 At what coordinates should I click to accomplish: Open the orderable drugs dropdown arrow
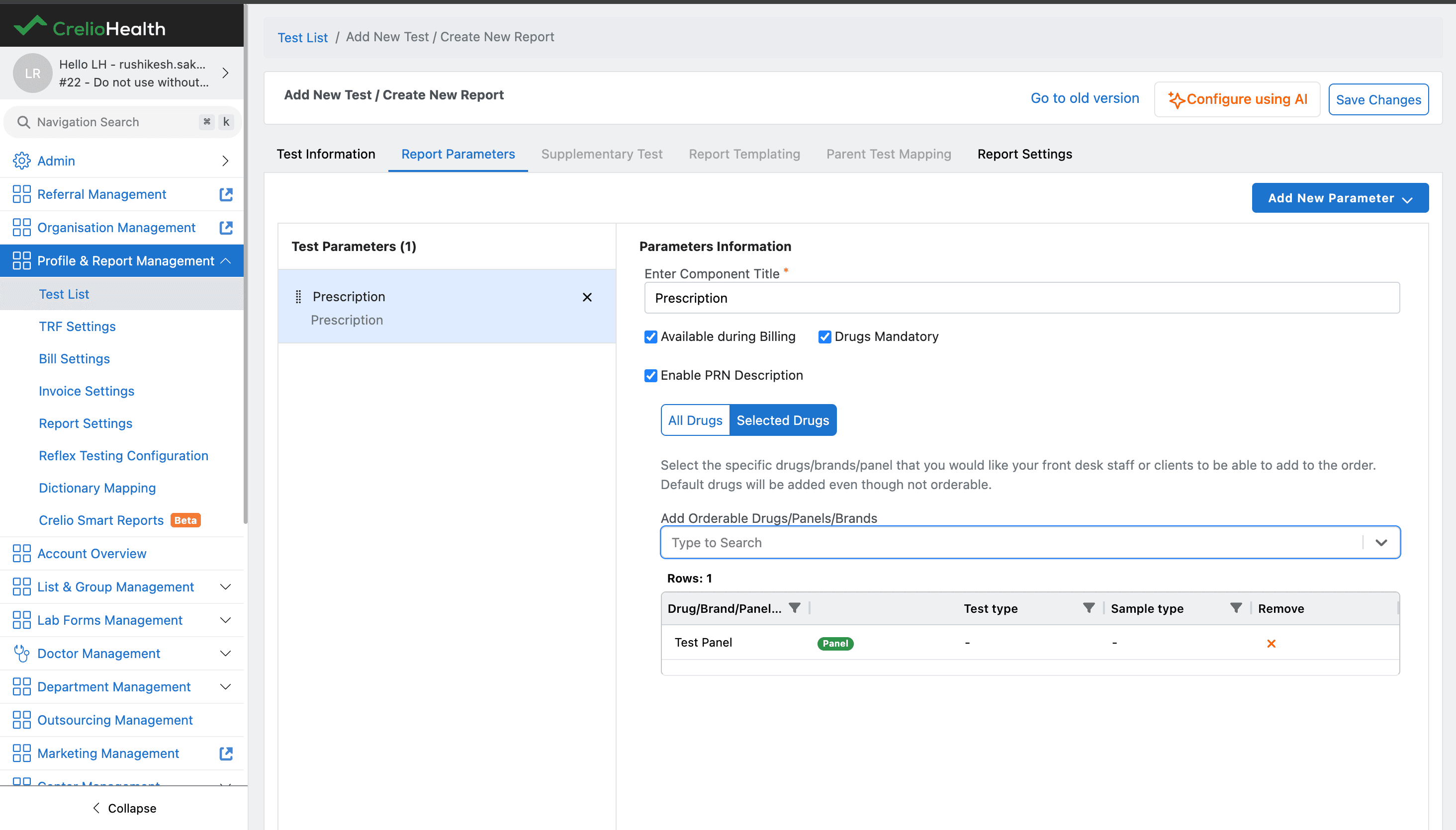click(1381, 543)
